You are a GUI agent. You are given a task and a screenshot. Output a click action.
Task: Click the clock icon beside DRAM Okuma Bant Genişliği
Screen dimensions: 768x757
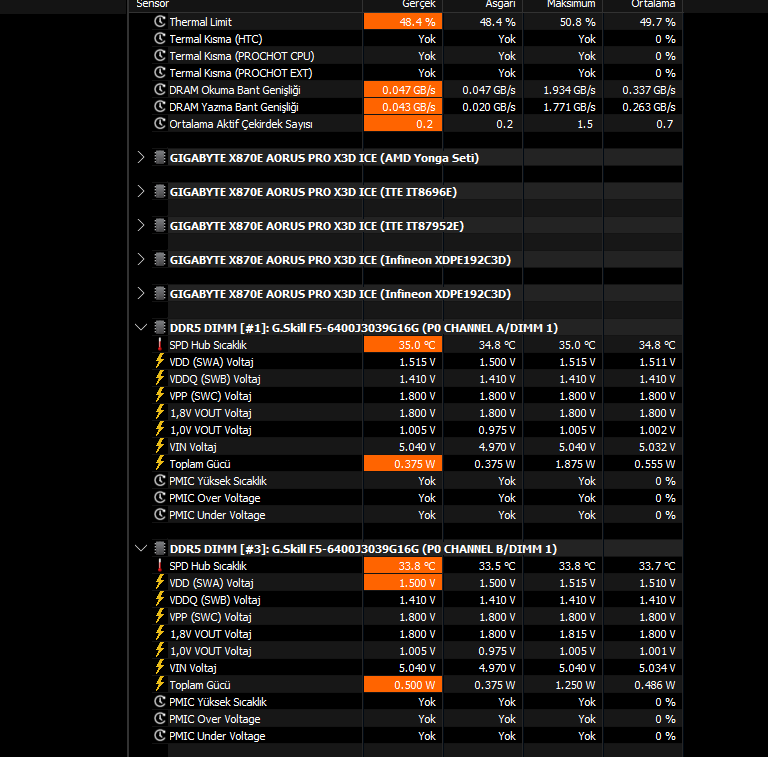(160, 90)
